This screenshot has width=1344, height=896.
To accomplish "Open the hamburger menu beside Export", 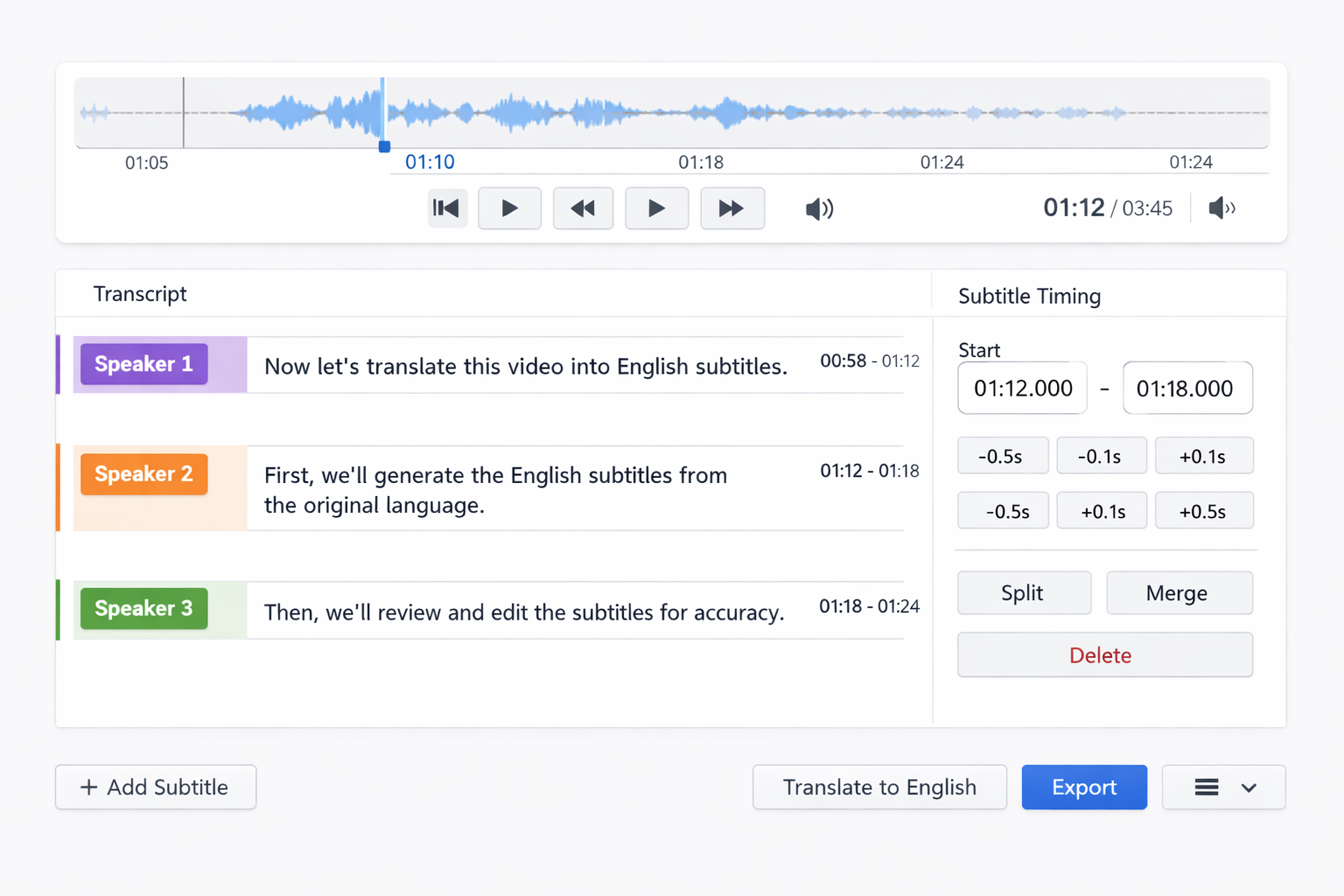I will point(1207,787).
